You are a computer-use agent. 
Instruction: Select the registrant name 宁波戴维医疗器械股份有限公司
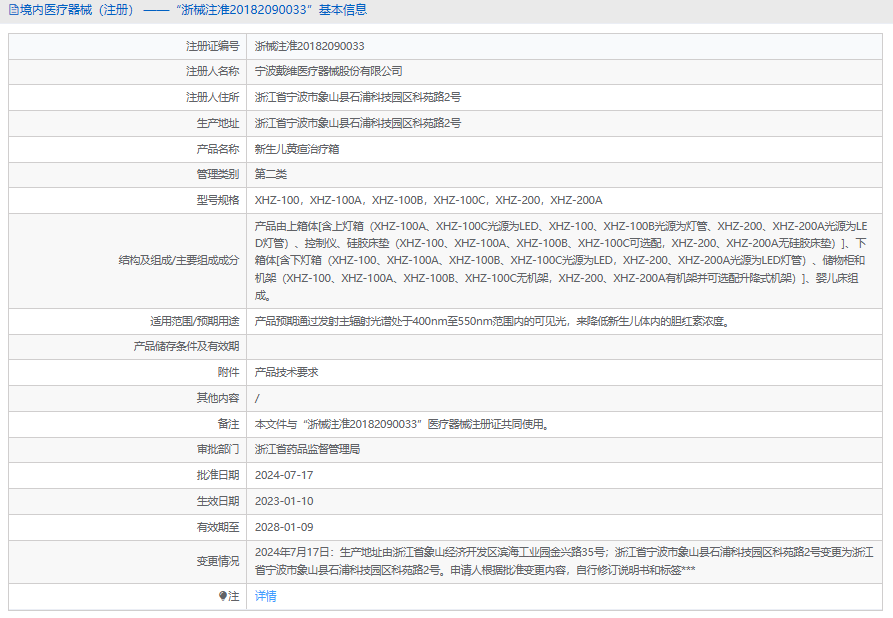coord(328,72)
